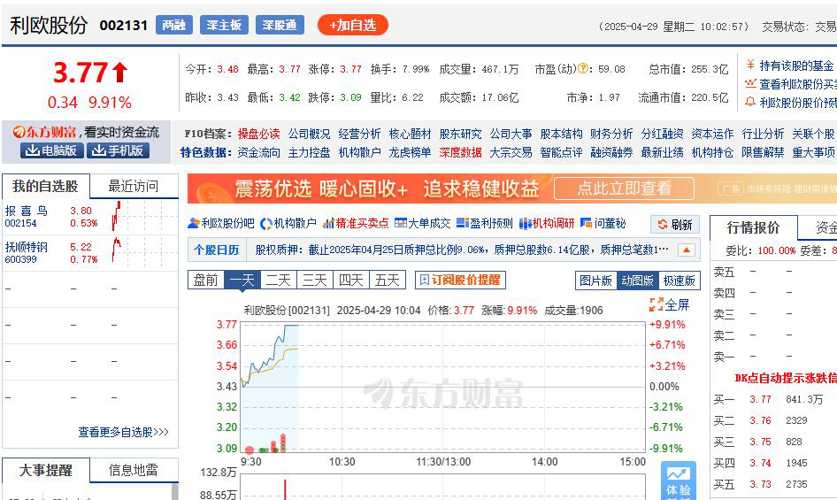Open 资金流向 feature data
The width and height of the screenshot is (837, 500).
tap(258, 153)
